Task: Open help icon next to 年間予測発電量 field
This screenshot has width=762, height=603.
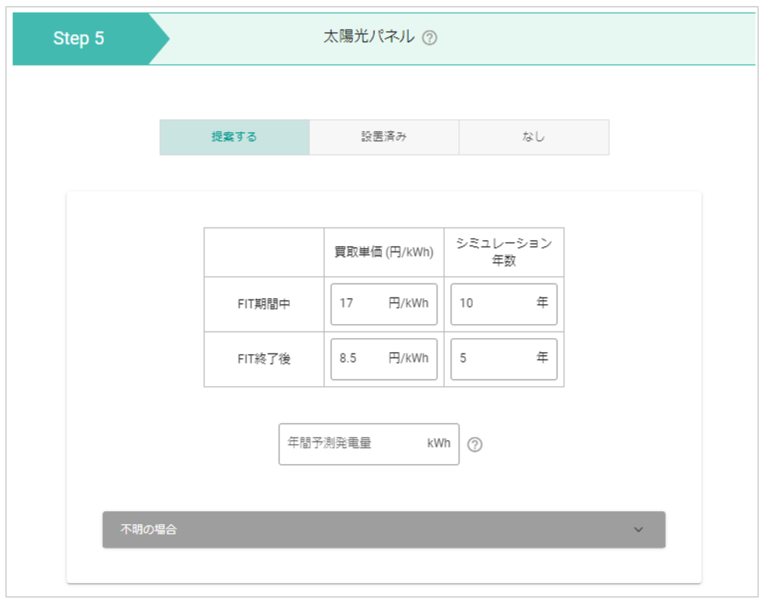Action: (x=475, y=445)
